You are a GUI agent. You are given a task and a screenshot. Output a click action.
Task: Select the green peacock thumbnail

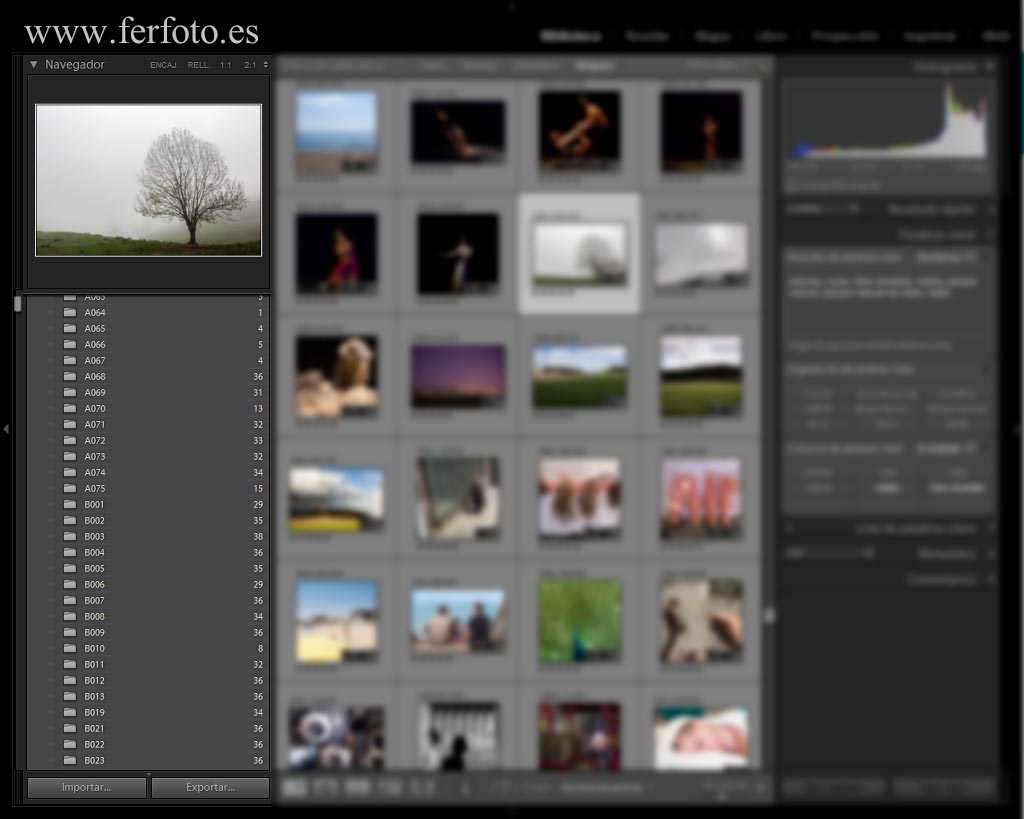click(x=579, y=621)
